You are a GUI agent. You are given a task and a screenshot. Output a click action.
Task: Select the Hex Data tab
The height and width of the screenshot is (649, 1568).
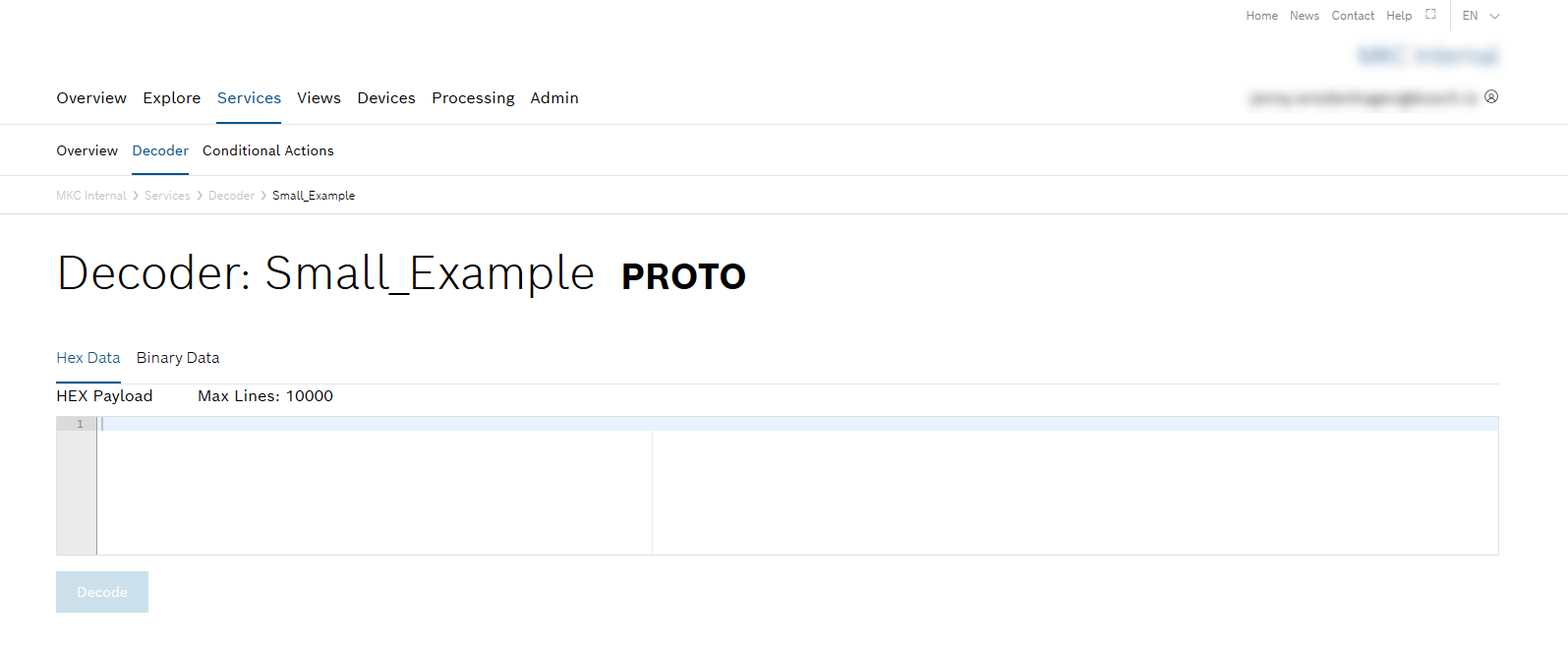pyautogui.click(x=88, y=358)
